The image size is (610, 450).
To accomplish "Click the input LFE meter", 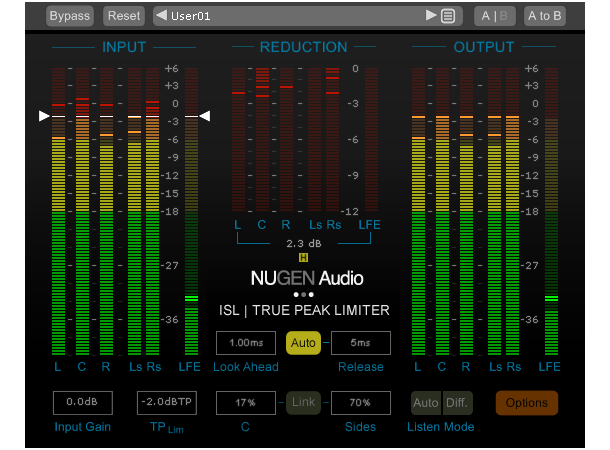I will click(x=191, y=211).
